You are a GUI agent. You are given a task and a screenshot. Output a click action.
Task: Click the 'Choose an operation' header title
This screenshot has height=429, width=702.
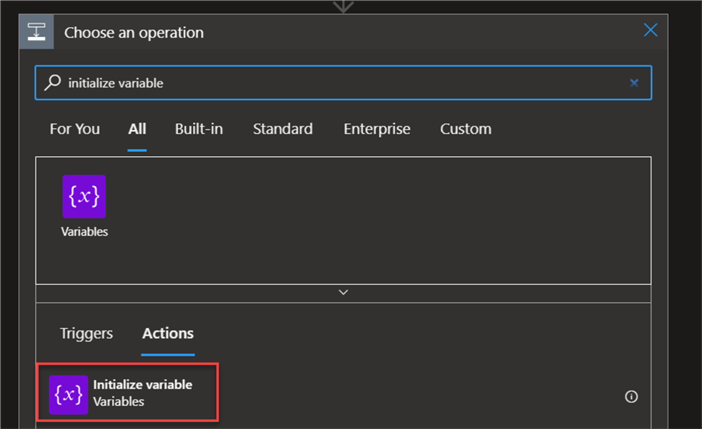134,32
